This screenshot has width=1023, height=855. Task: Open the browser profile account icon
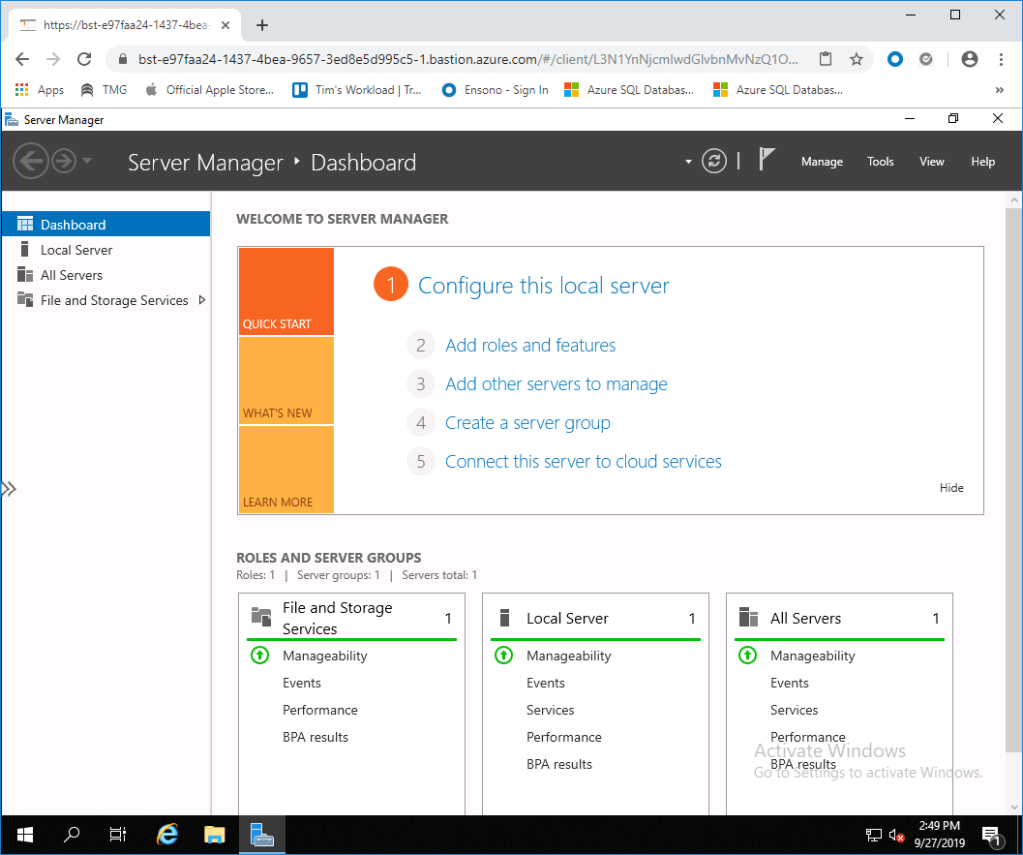tap(969, 60)
